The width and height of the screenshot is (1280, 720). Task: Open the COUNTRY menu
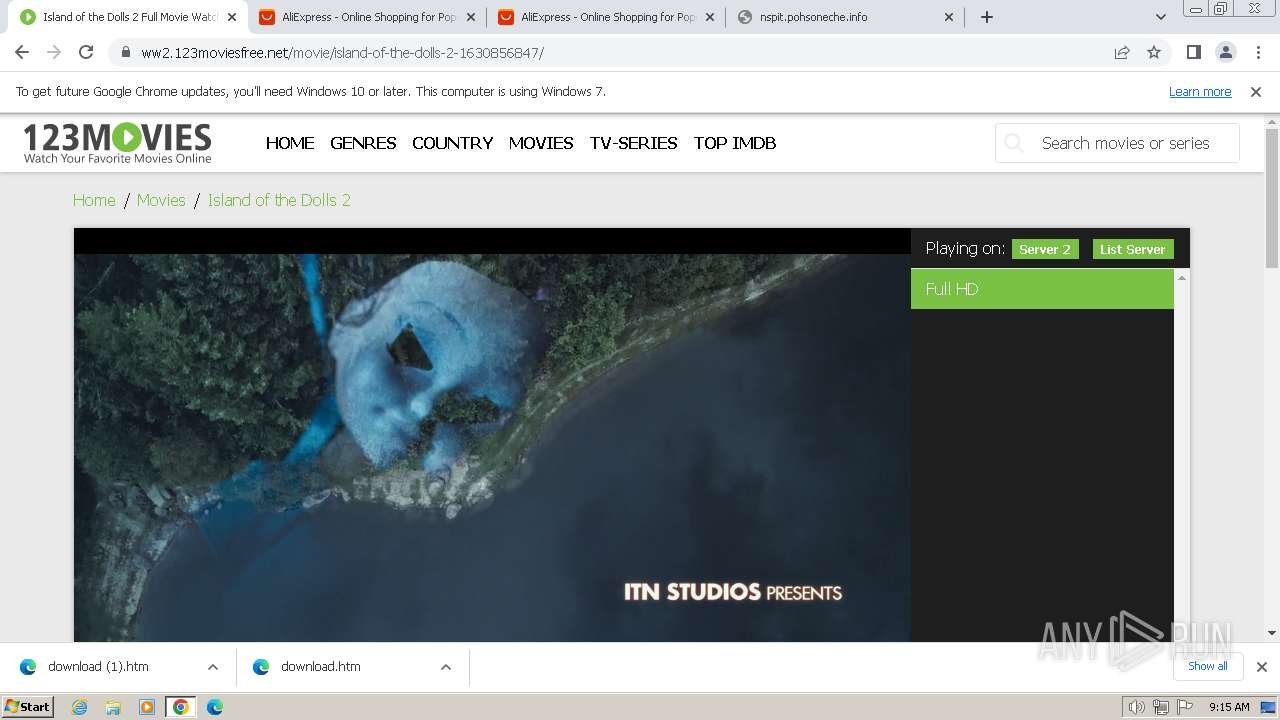coord(452,143)
